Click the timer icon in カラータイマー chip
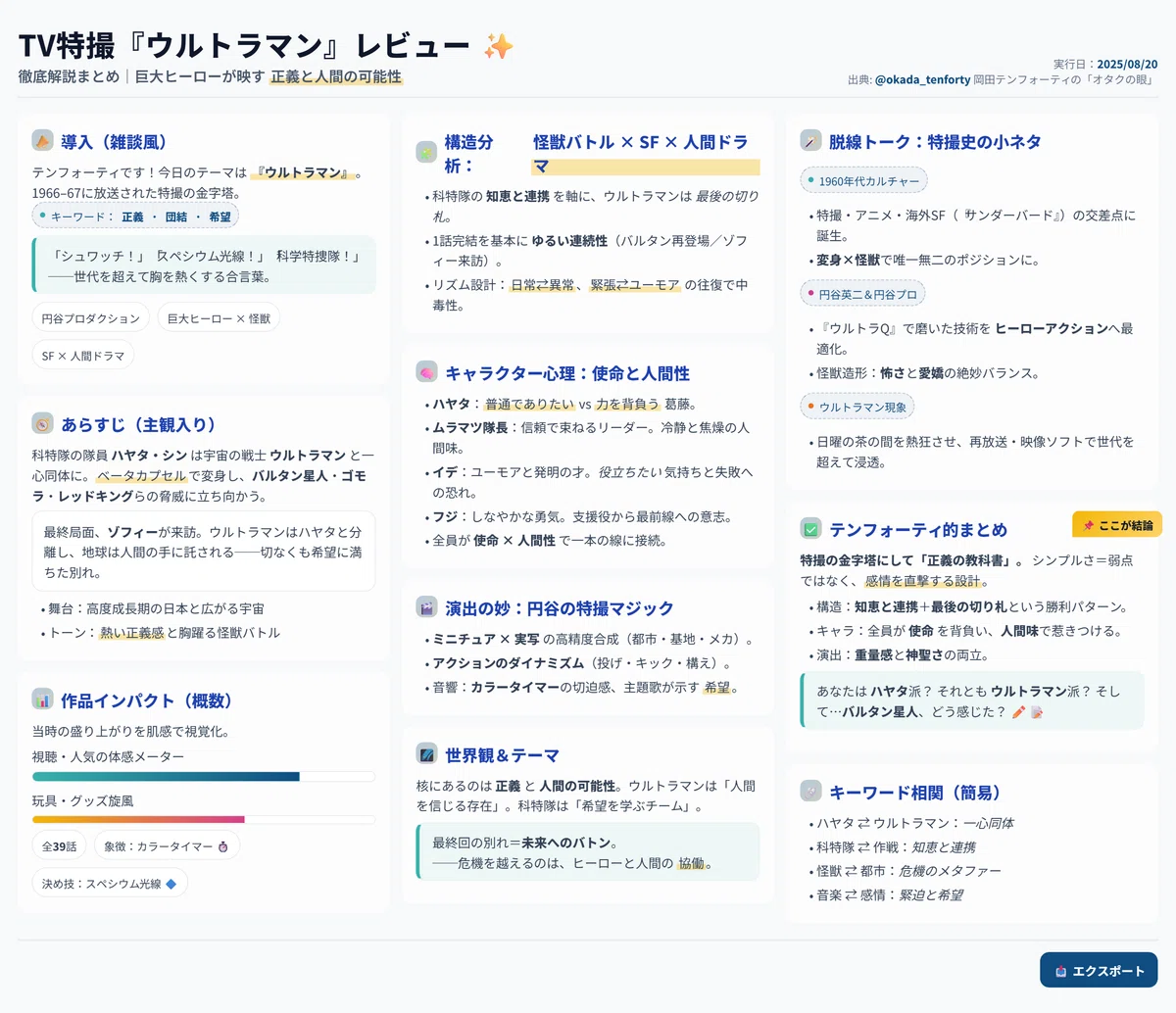1176x1013 pixels. tap(223, 846)
